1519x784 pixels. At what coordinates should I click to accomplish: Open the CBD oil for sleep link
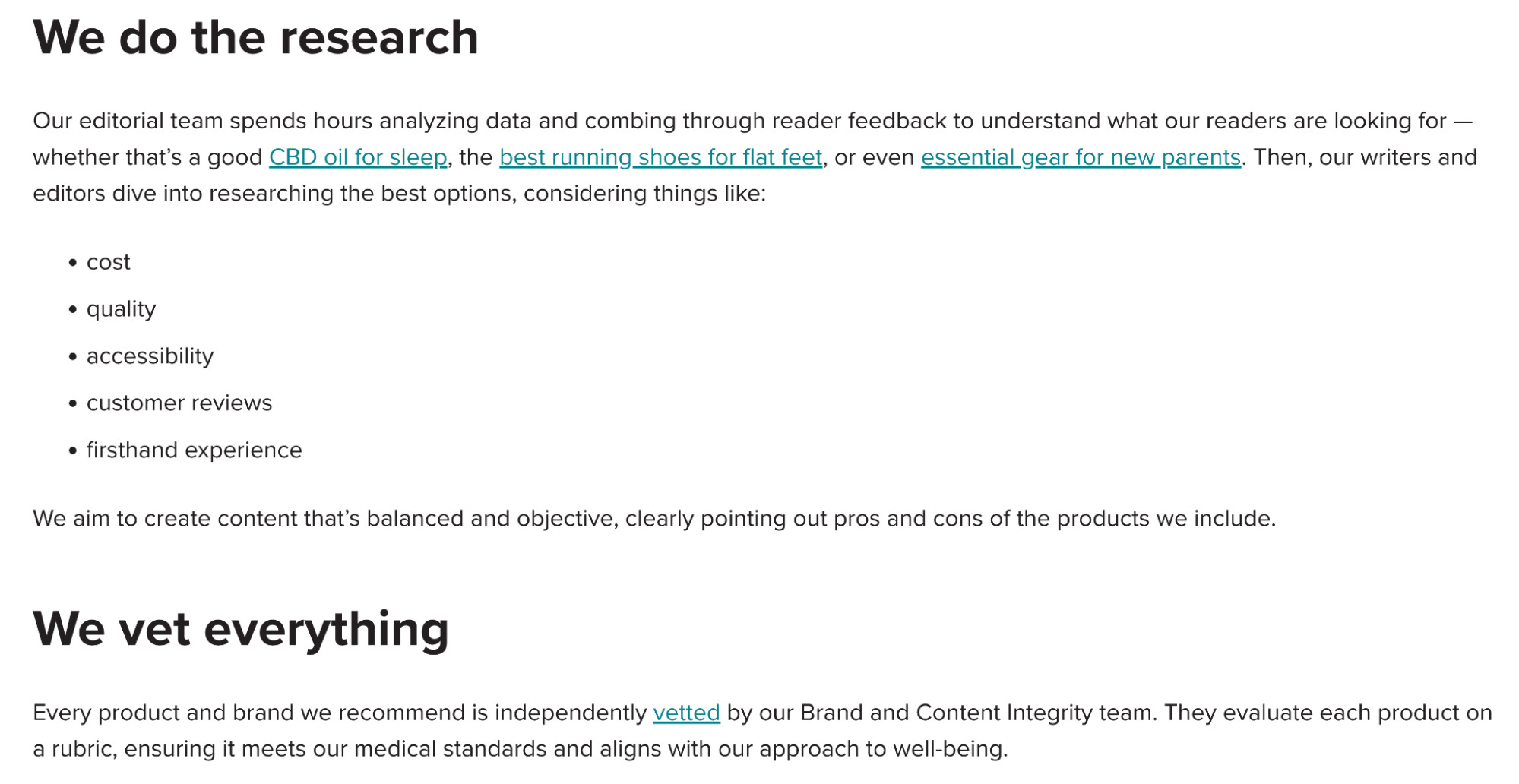click(358, 157)
